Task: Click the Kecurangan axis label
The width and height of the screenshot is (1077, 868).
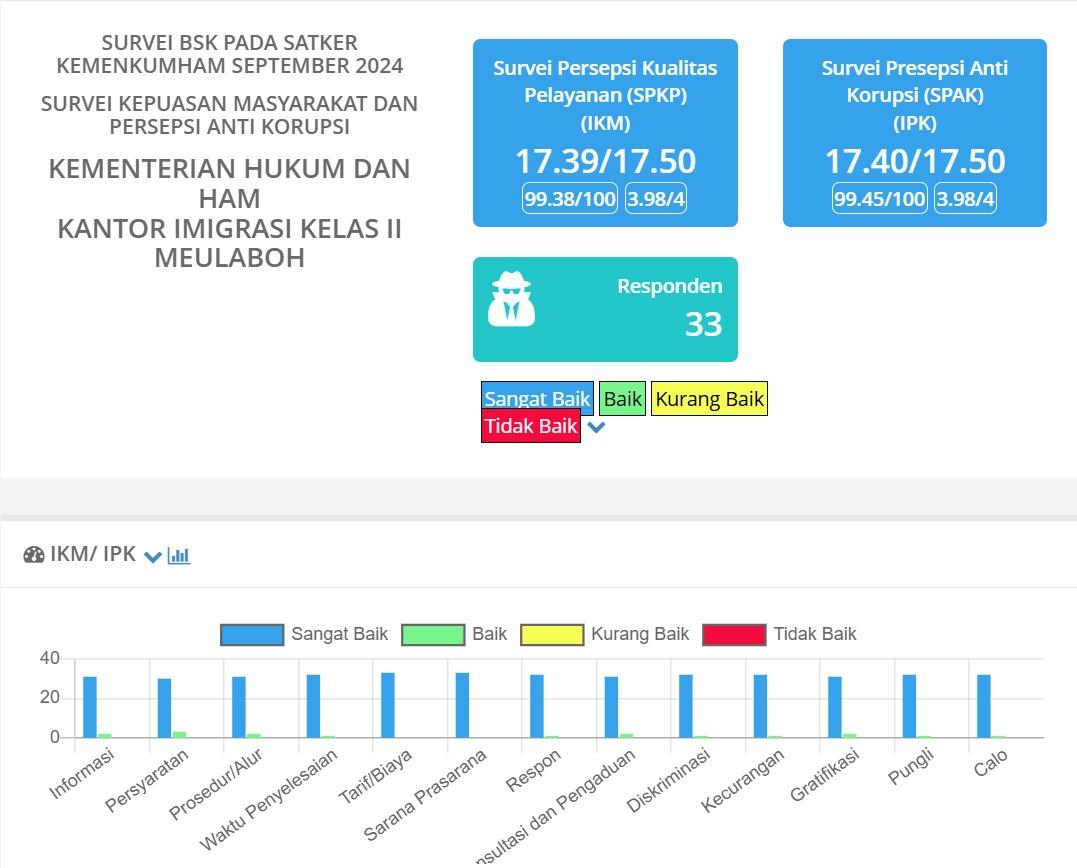Action: click(742, 780)
